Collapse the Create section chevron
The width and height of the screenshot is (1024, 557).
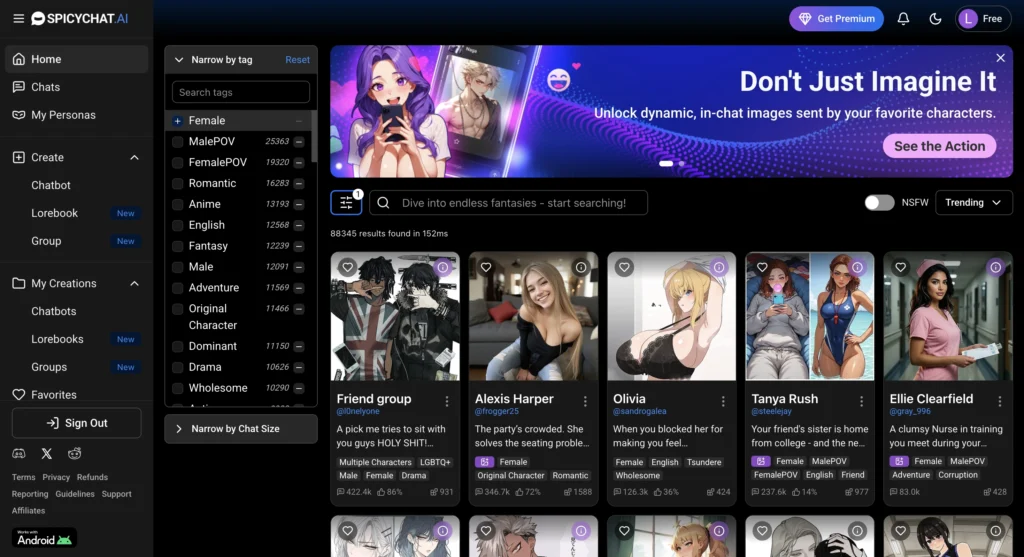click(134, 157)
